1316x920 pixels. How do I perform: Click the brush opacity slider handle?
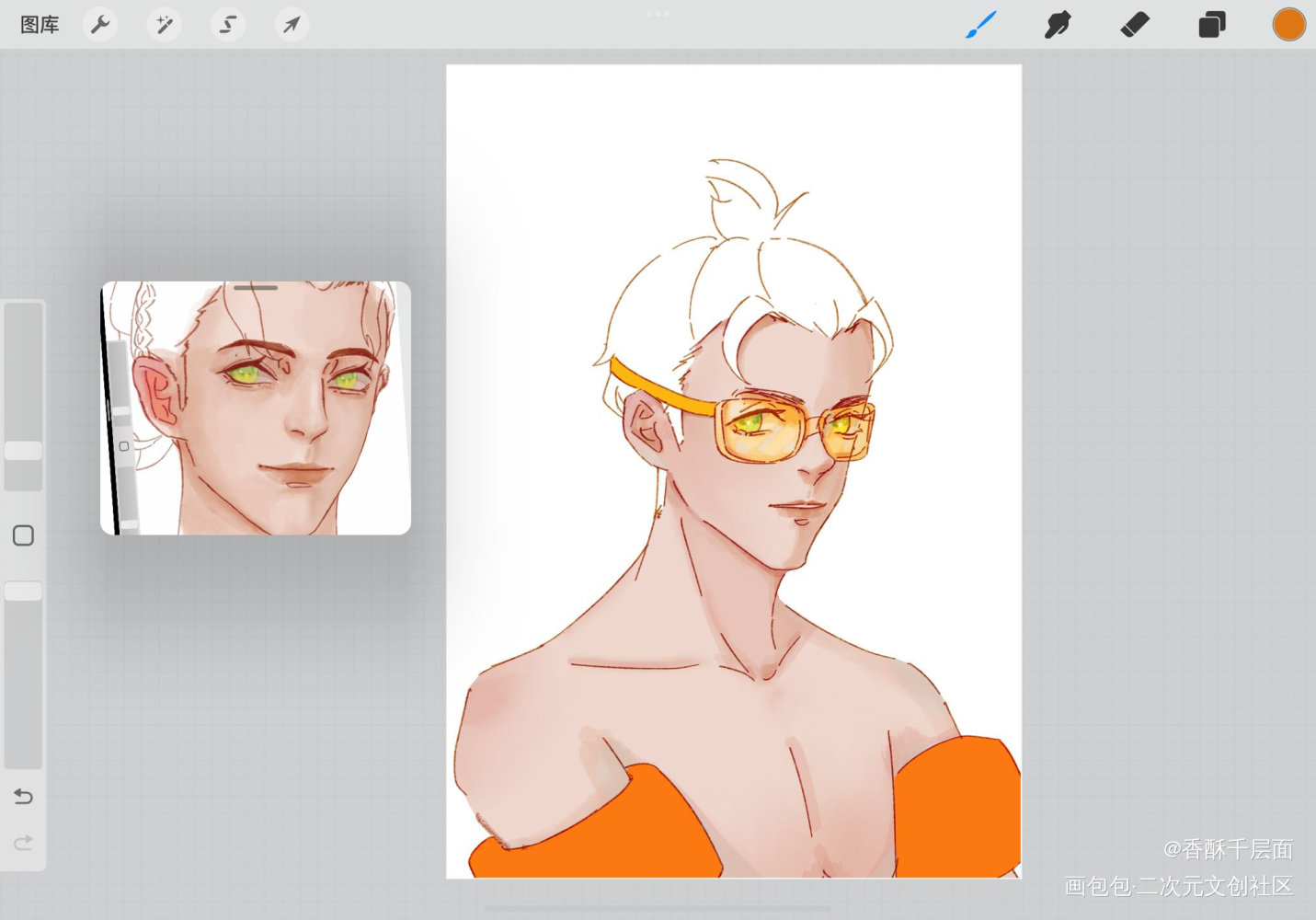(24, 592)
